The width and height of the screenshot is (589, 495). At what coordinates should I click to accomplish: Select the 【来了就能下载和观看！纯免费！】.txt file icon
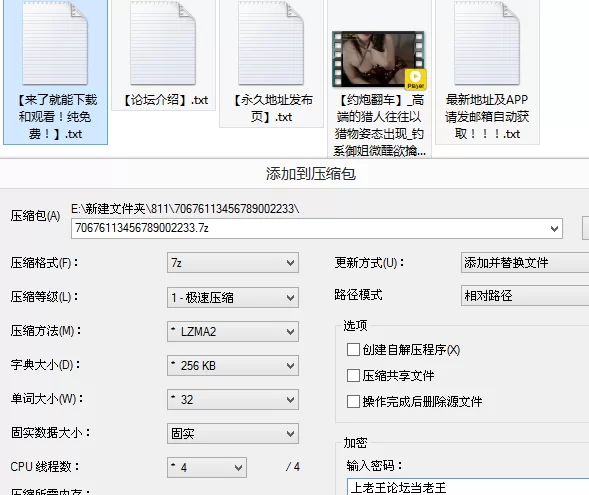55,44
